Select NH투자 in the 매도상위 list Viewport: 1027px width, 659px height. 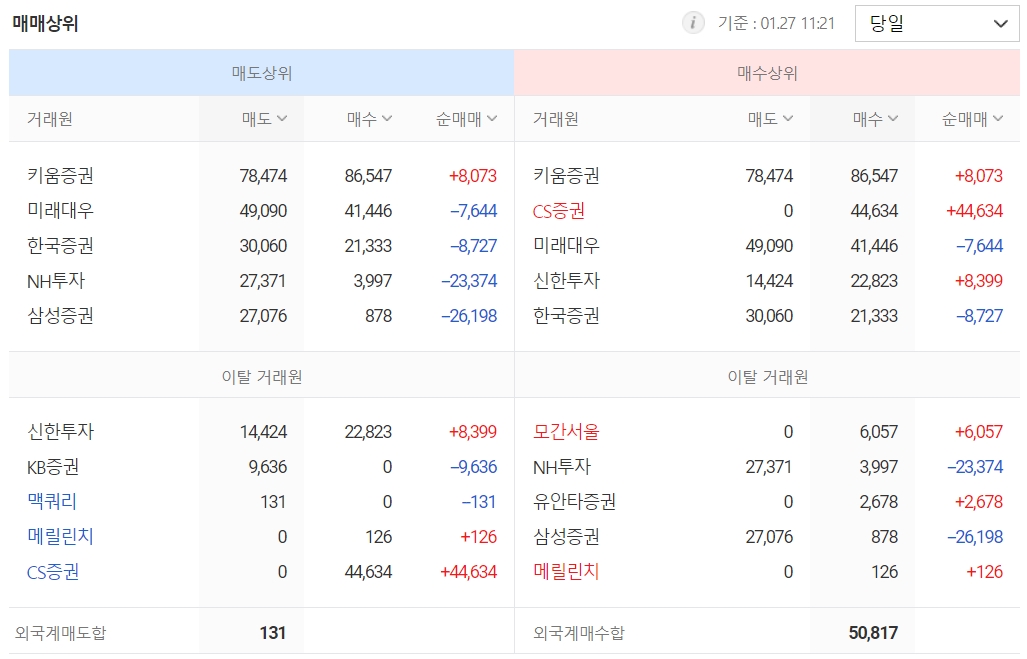coord(56,280)
